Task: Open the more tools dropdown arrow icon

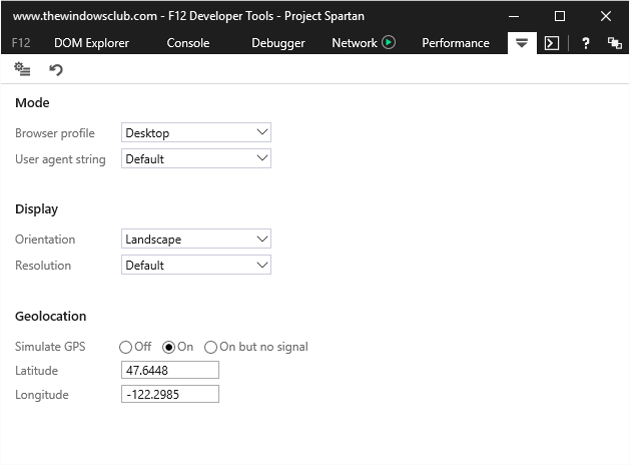Action: pyautogui.click(x=521, y=43)
